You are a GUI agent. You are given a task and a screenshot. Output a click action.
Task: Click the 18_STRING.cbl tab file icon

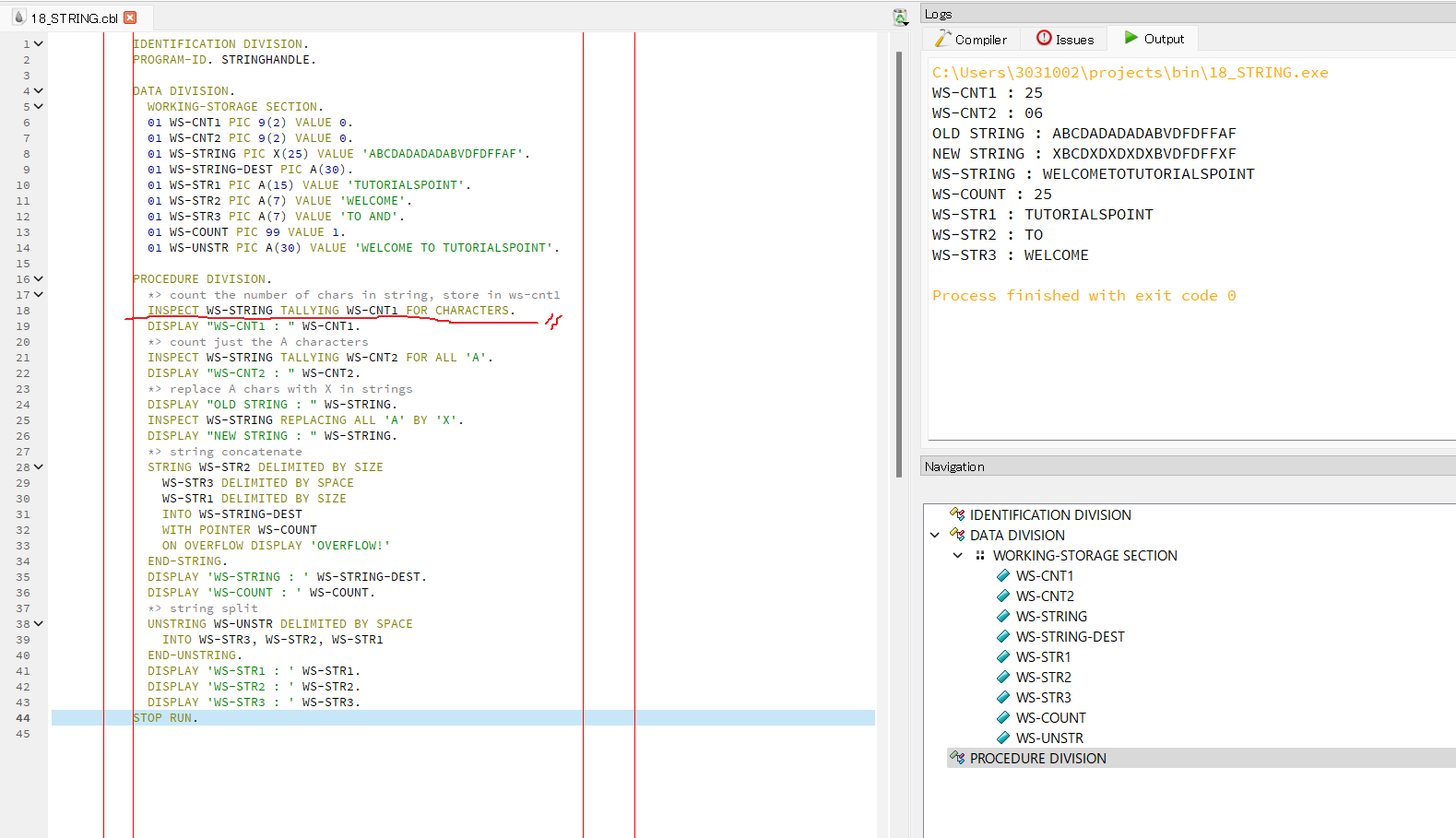pyautogui.click(x=18, y=18)
